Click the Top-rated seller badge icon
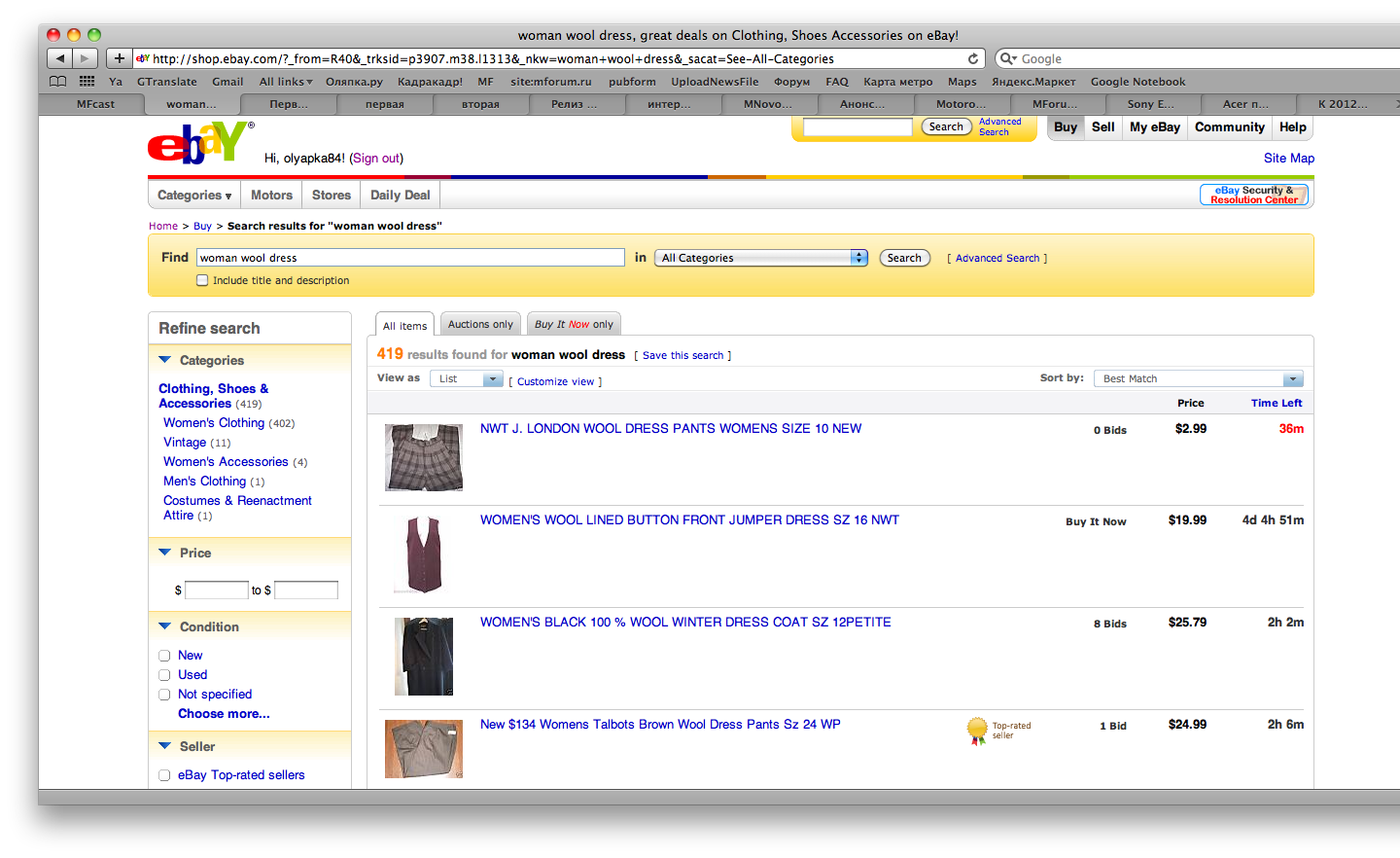Screen dimensions: 1400x858 click(x=977, y=730)
